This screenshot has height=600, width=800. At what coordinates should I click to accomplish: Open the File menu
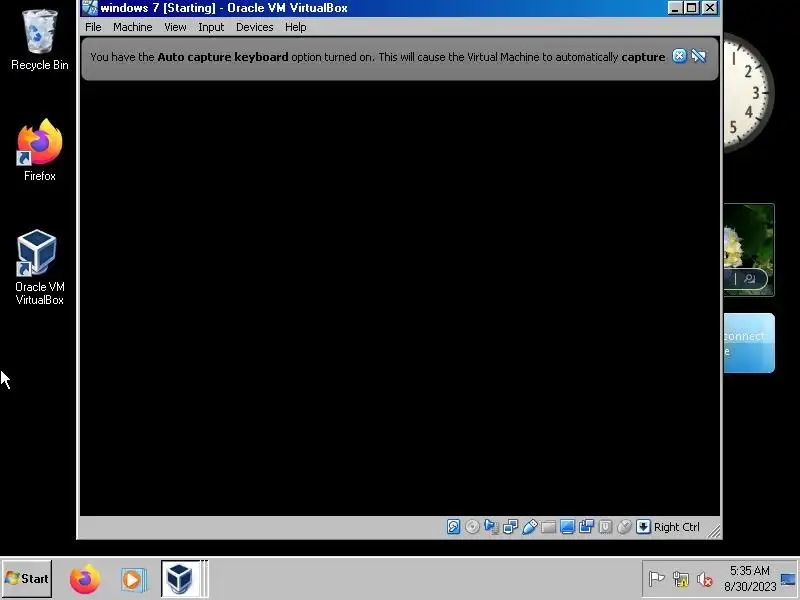click(x=93, y=27)
